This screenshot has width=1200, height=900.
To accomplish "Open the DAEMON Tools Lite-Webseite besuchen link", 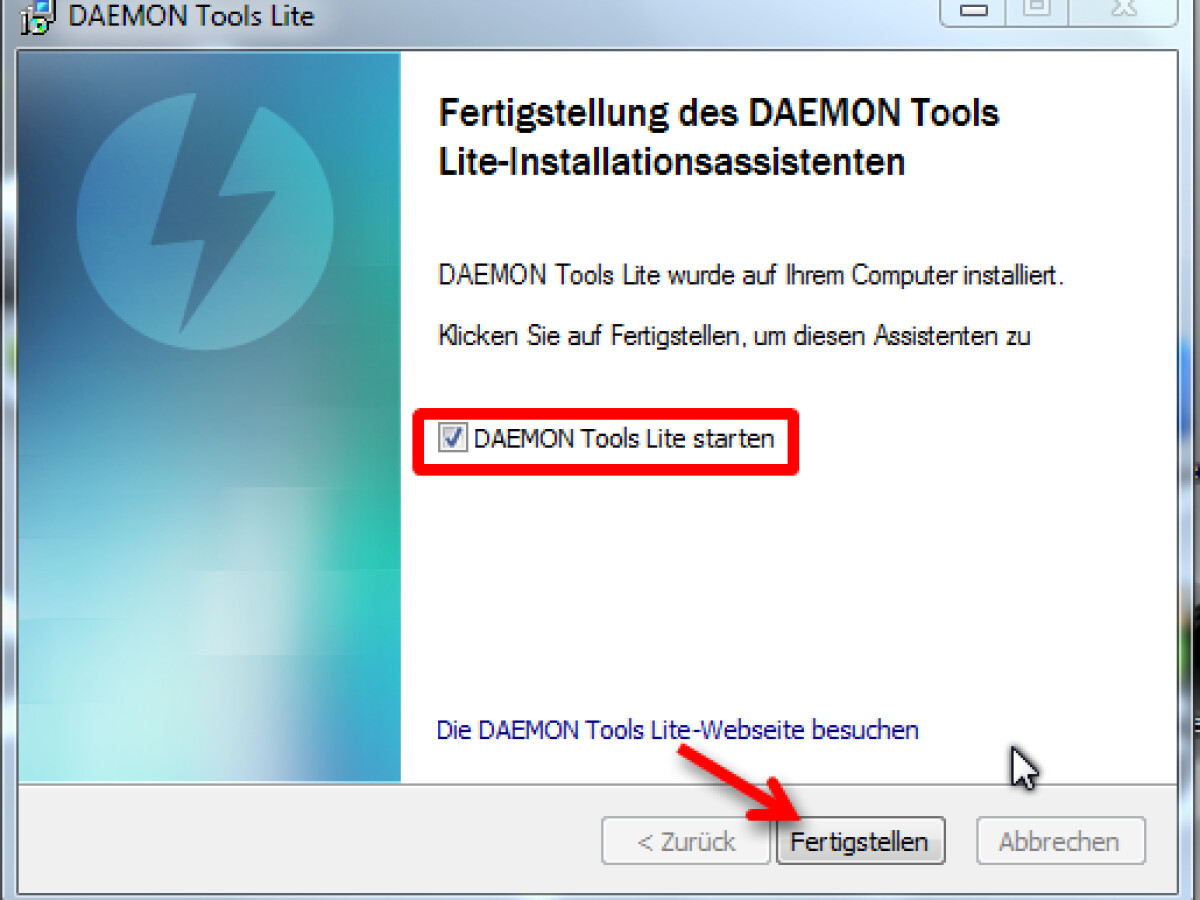I will click(678, 730).
